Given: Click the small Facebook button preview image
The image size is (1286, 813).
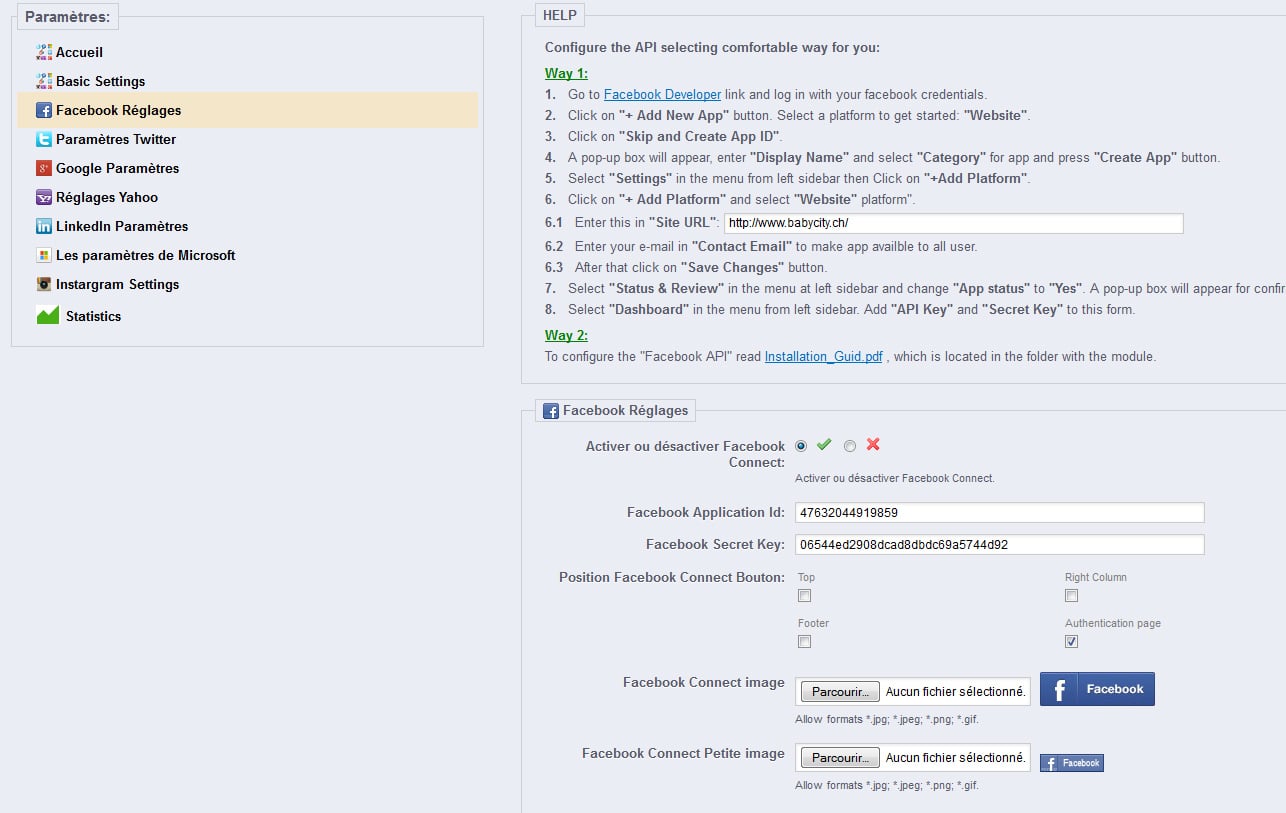Looking at the screenshot, I should (1072, 763).
